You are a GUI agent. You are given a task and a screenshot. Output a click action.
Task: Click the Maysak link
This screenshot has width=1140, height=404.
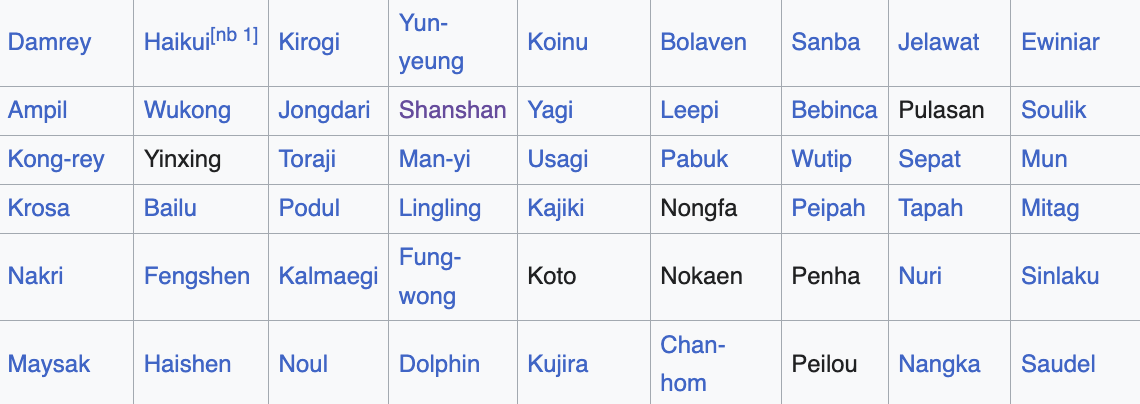49,364
